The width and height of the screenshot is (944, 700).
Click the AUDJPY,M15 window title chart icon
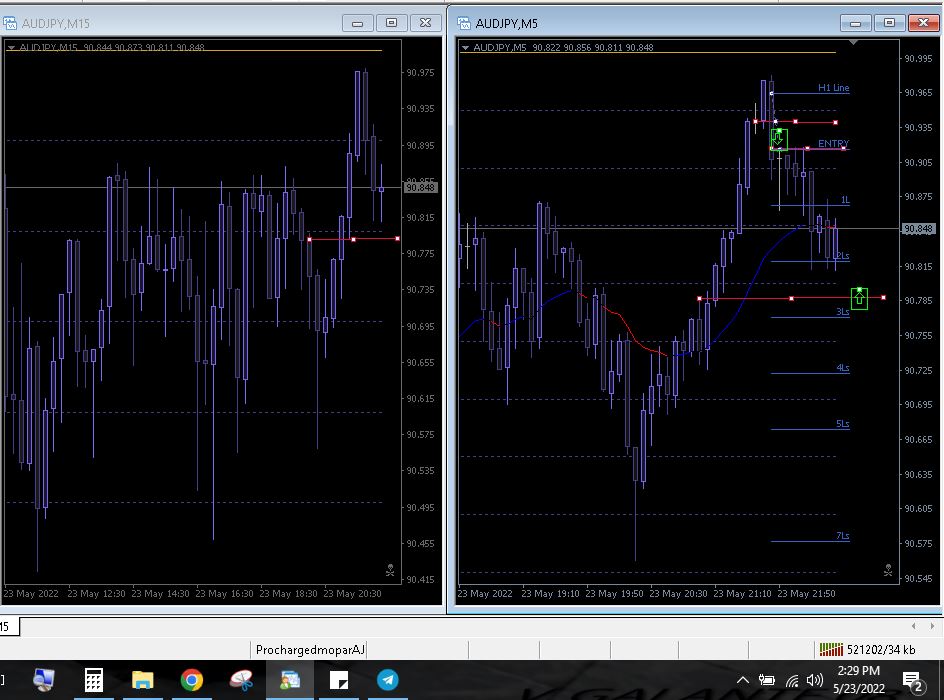(x=10, y=23)
